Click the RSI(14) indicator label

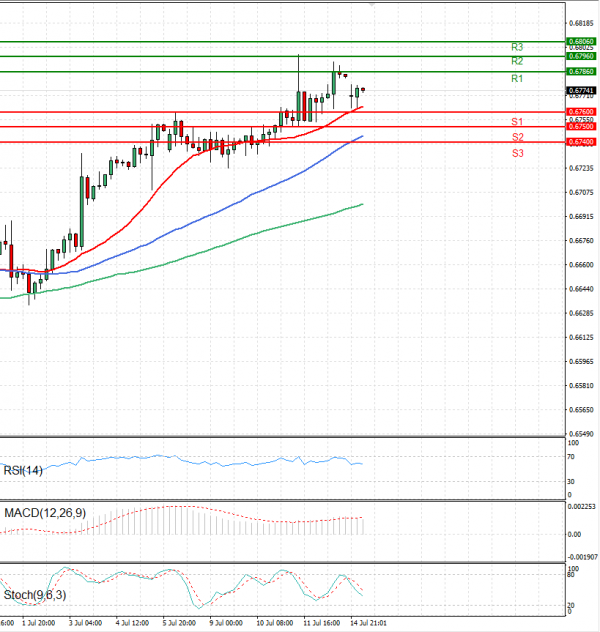tap(23, 470)
